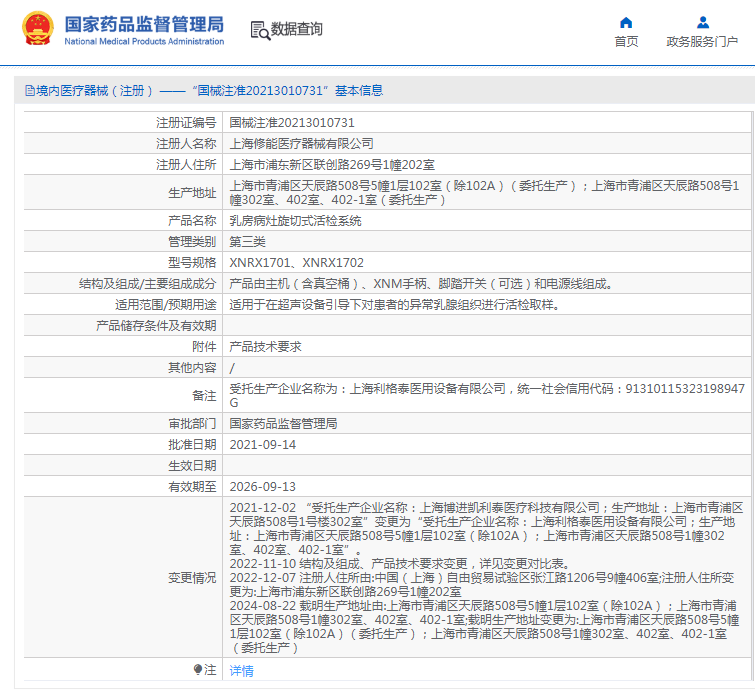The width and height of the screenshot is (755, 698).
Task: Click the 产品技术要求 attachment text
Action: coord(265,347)
